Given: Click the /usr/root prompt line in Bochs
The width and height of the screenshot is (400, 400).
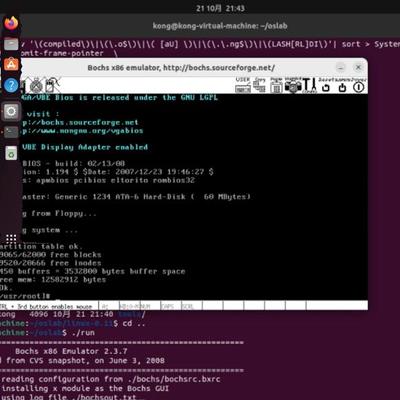Looking at the screenshot, I should coord(25,296).
